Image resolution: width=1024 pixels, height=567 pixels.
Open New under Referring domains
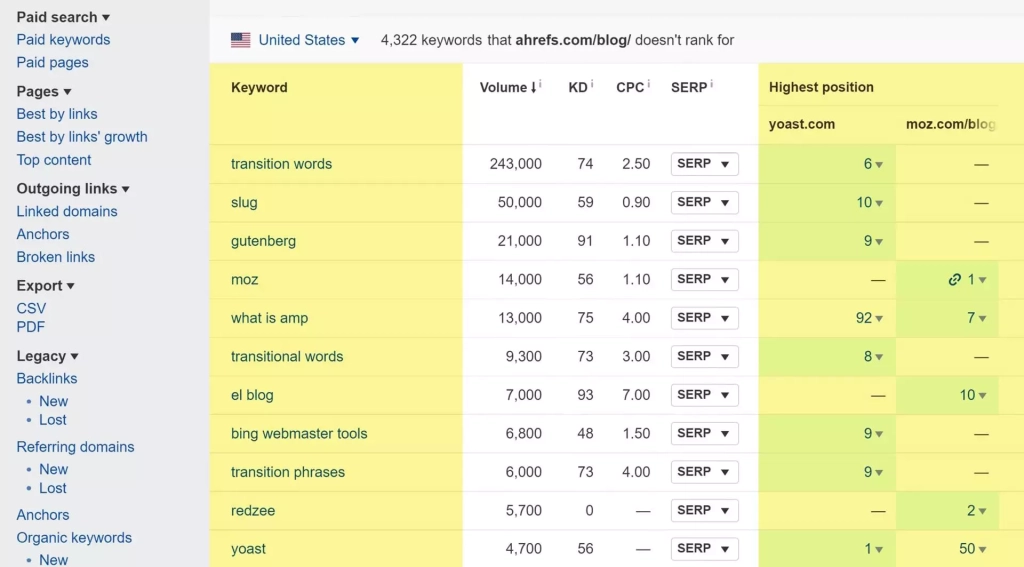pos(54,470)
